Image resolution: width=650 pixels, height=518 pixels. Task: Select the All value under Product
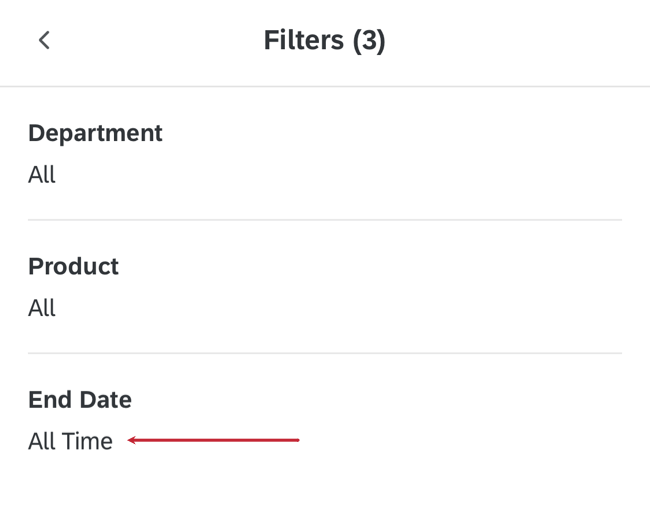(x=42, y=308)
